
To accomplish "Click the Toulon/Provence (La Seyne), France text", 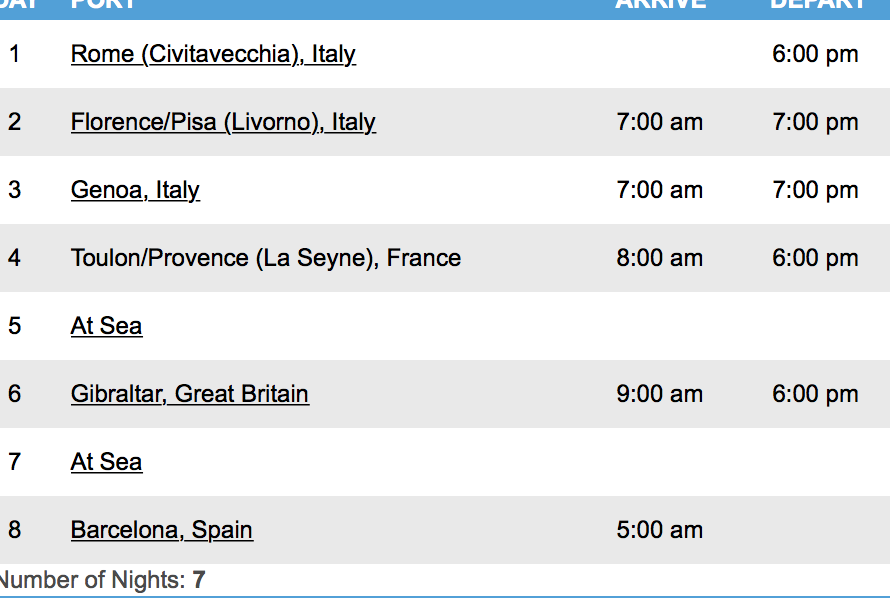I will (x=266, y=258).
